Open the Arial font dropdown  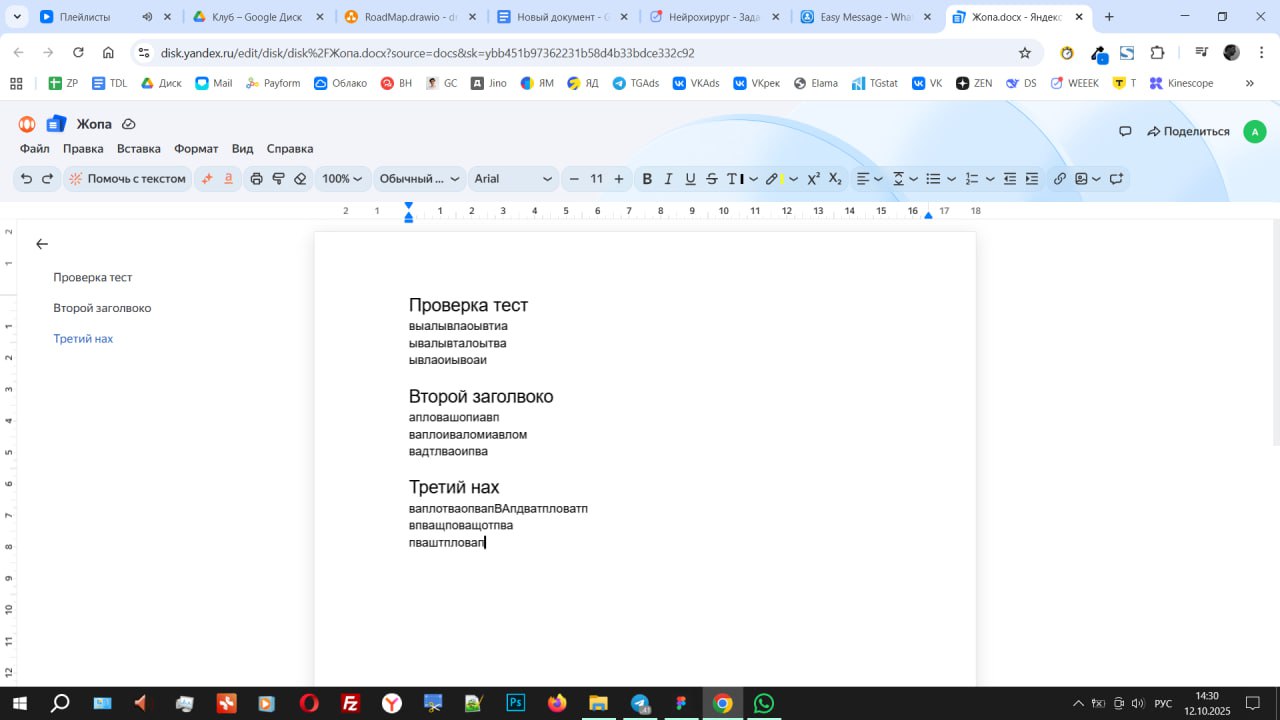tap(513, 179)
